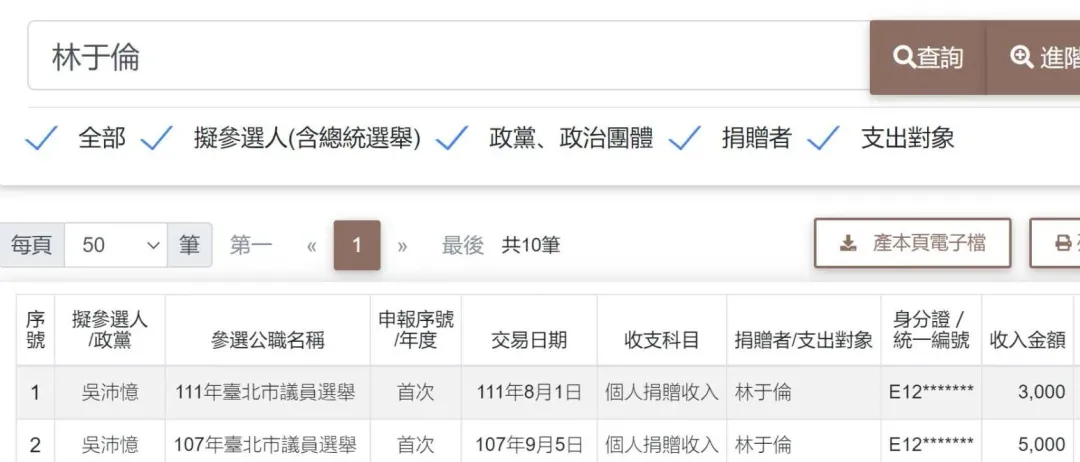Click 個人捐贈收入 in the 111年8月1日 row
This screenshot has height=462, width=1080.
662,392
